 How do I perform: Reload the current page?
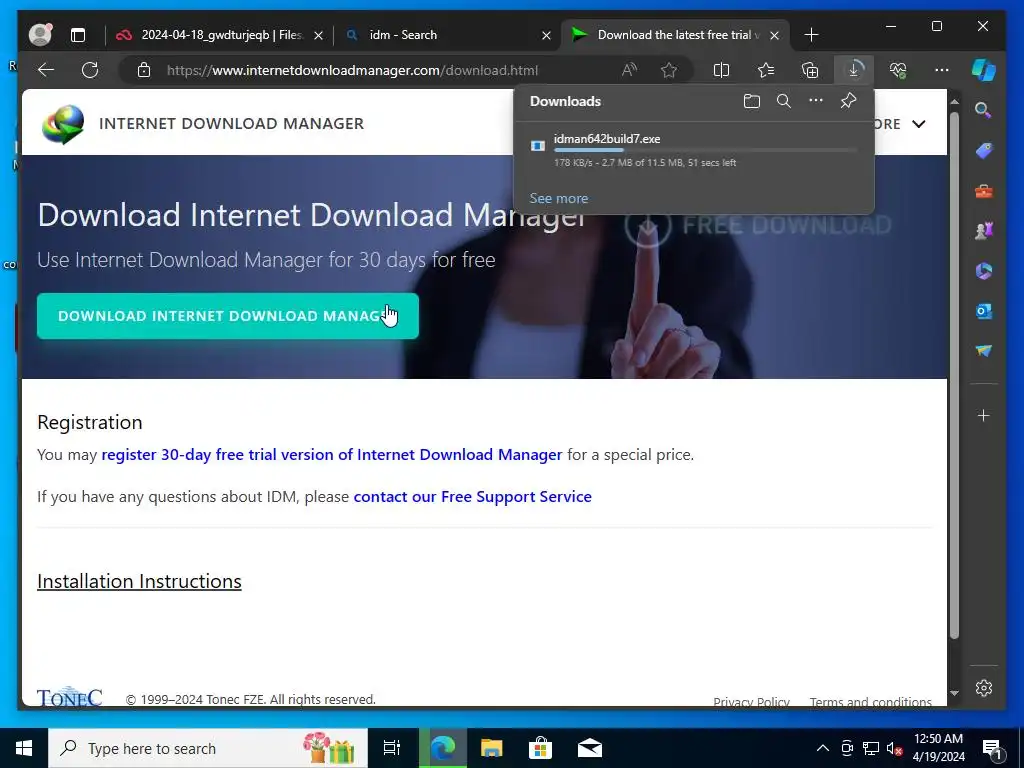[x=90, y=70]
